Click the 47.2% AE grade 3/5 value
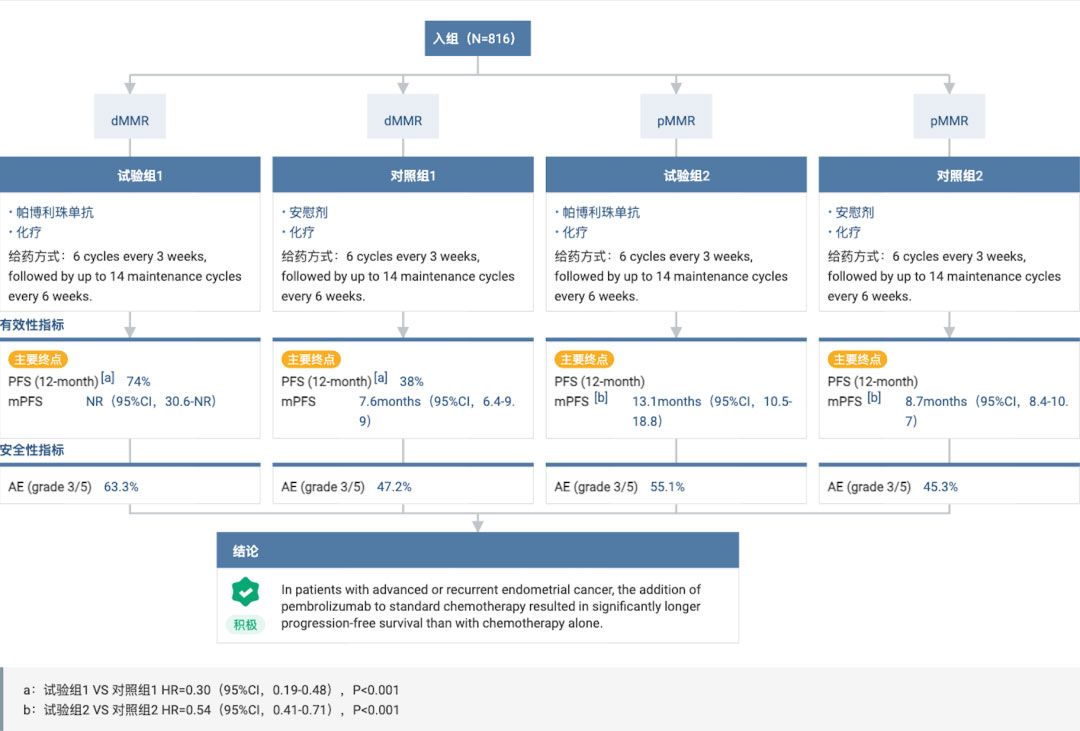The height and width of the screenshot is (731, 1080). 394,487
